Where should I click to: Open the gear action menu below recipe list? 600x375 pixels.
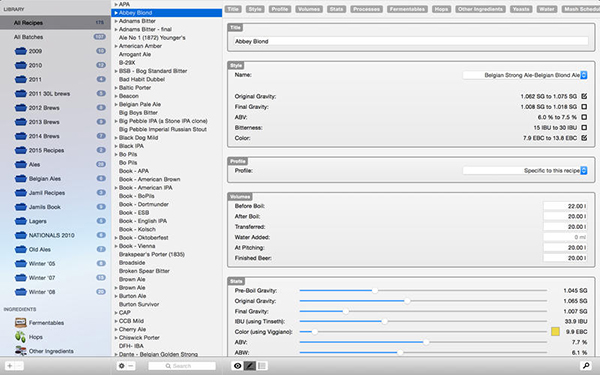click(x=122, y=366)
